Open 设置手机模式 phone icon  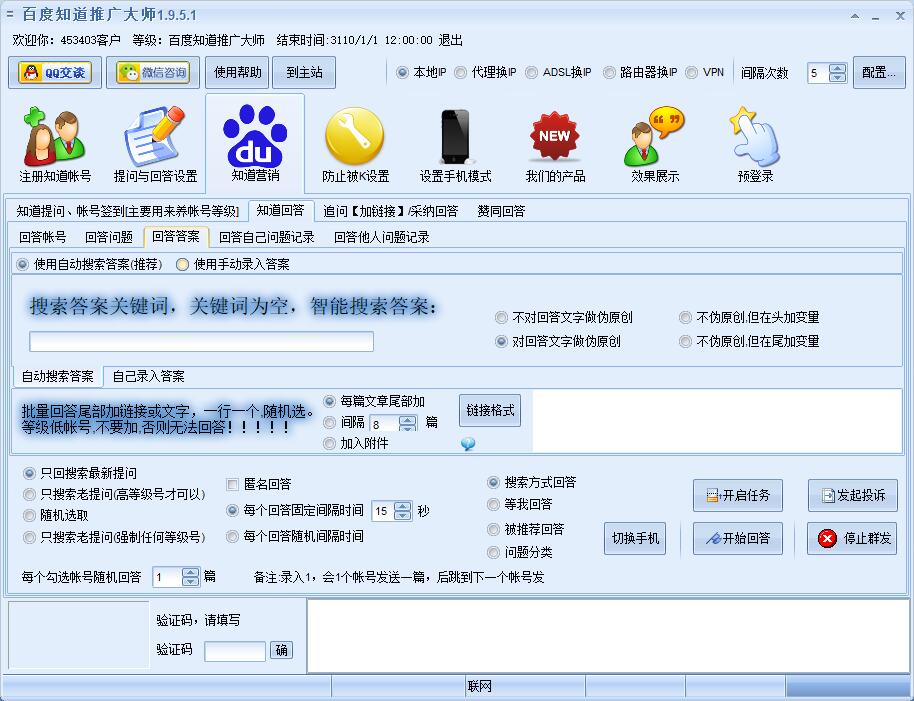(x=455, y=138)
